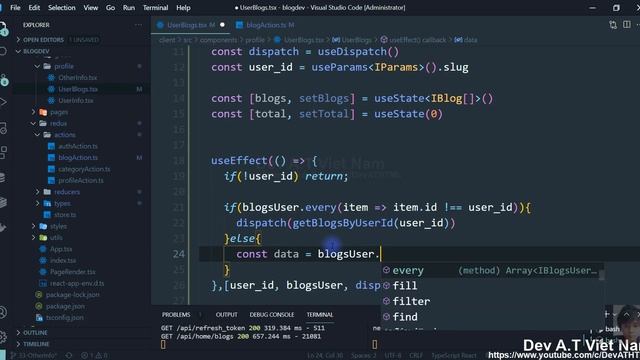Expand the utils folder

click(x=56, y=238)
